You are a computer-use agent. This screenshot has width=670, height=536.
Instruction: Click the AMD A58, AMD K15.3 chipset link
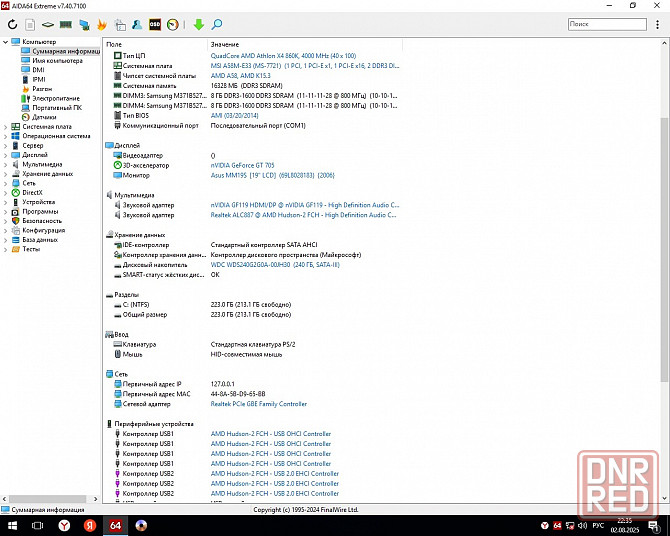(241, 76)
